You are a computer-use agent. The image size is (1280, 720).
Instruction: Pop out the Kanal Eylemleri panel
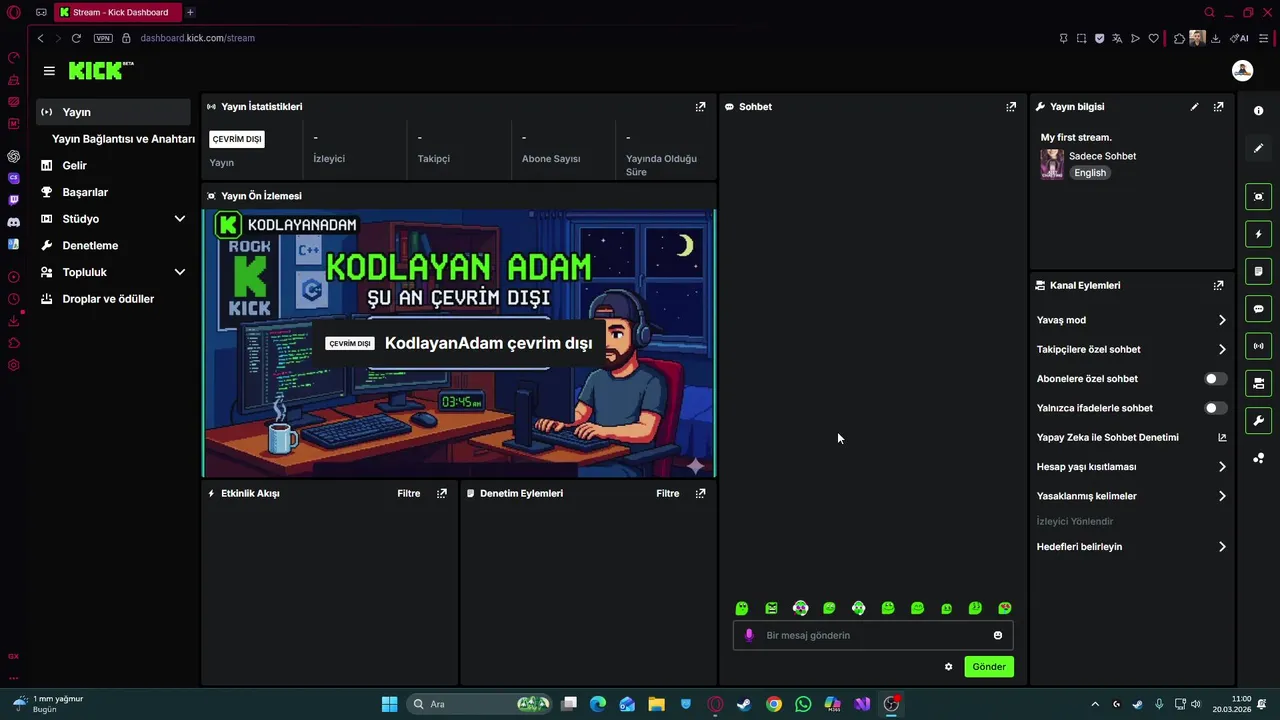point(1218,285)
